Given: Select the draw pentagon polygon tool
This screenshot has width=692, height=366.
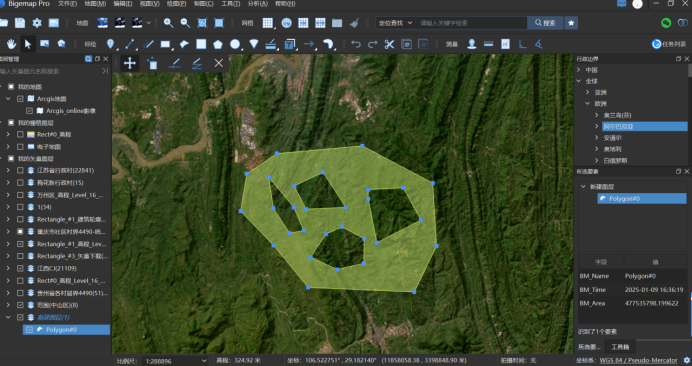Looking at the screenshot, I should [218, 44].
